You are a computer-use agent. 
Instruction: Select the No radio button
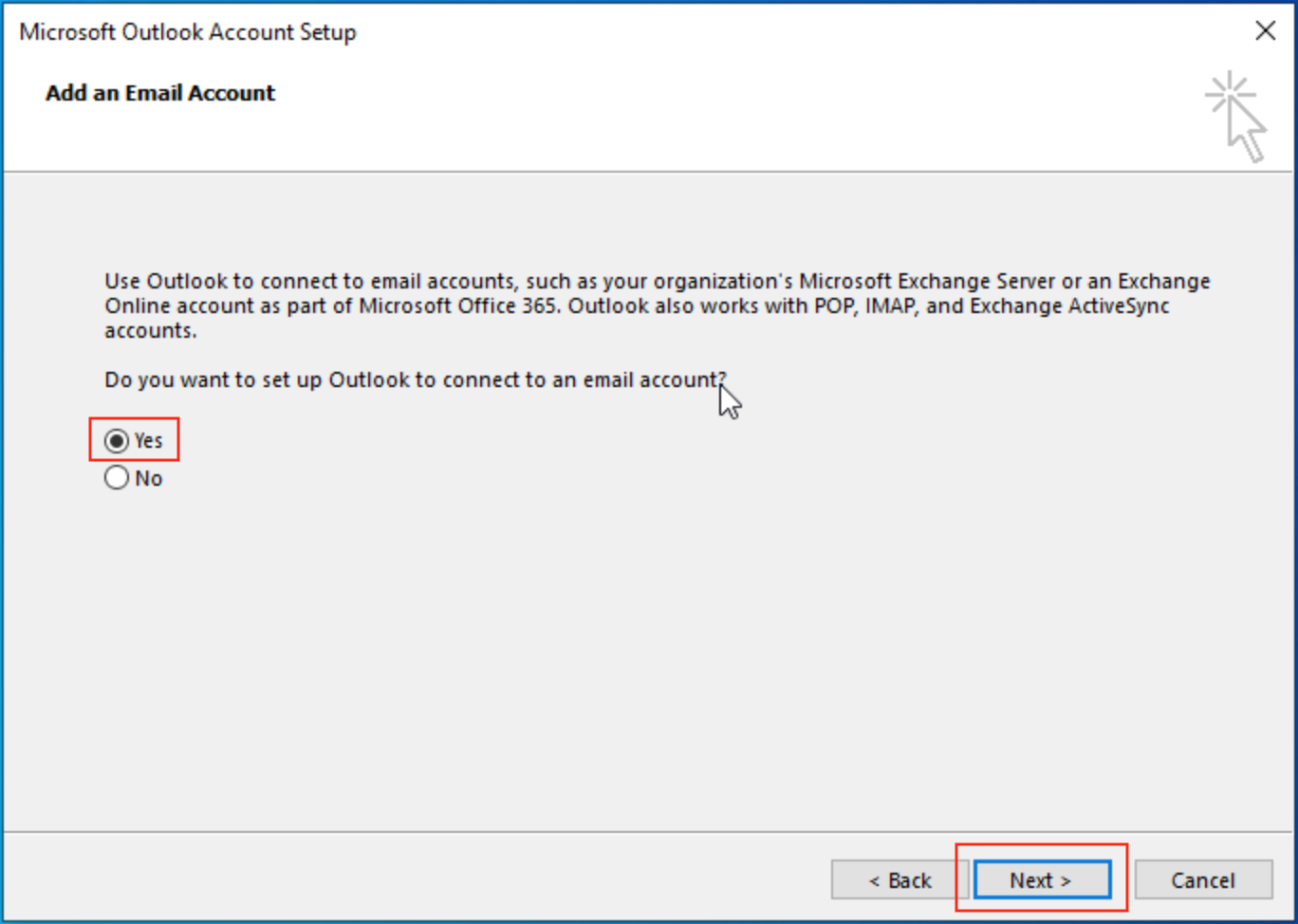tap(117, 478)
